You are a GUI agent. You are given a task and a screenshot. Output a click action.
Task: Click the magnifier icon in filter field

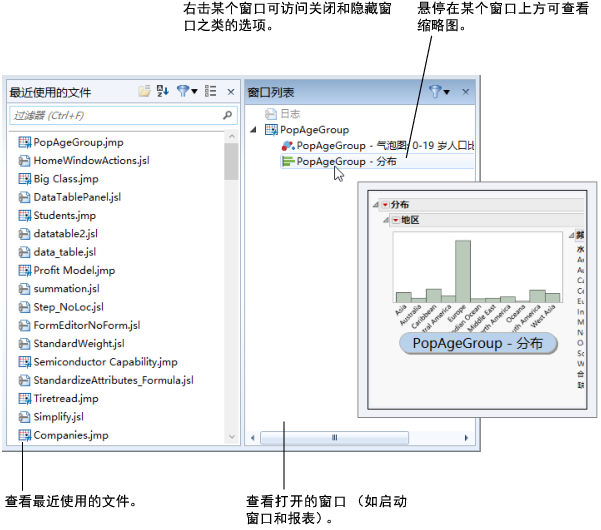click(x=227, y=115)
